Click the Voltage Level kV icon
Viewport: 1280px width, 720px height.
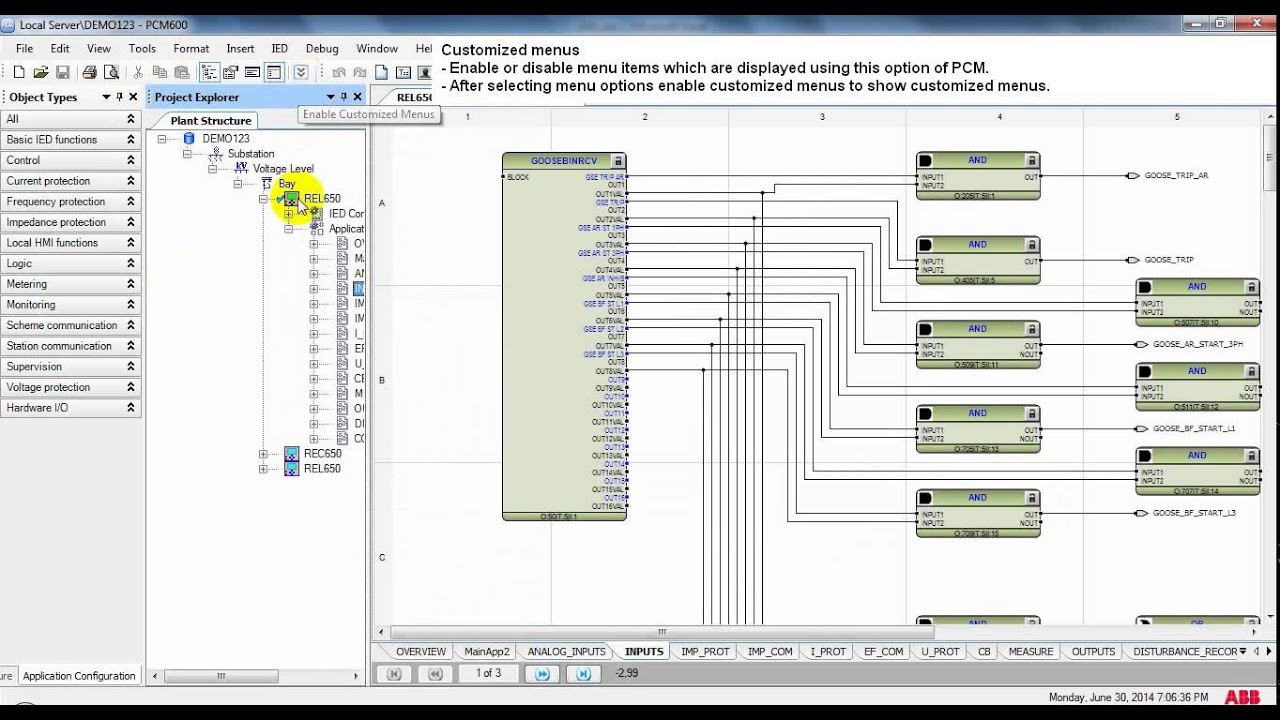click(241, 168)
